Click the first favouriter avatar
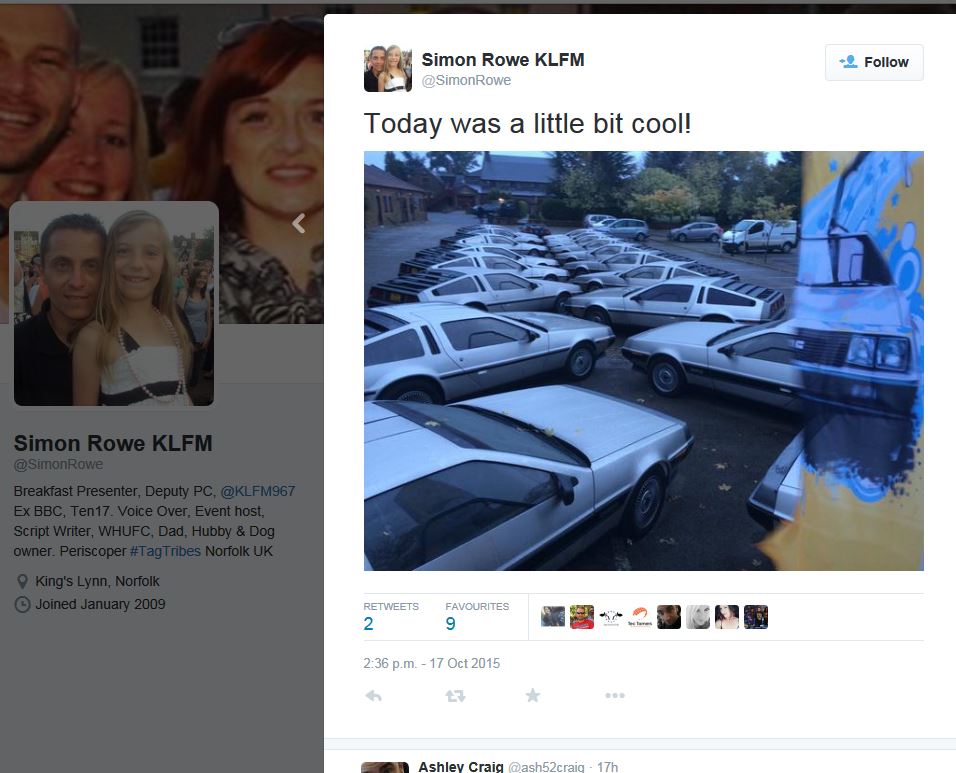Viewport: 956px width, 773px height. [553, 617]
